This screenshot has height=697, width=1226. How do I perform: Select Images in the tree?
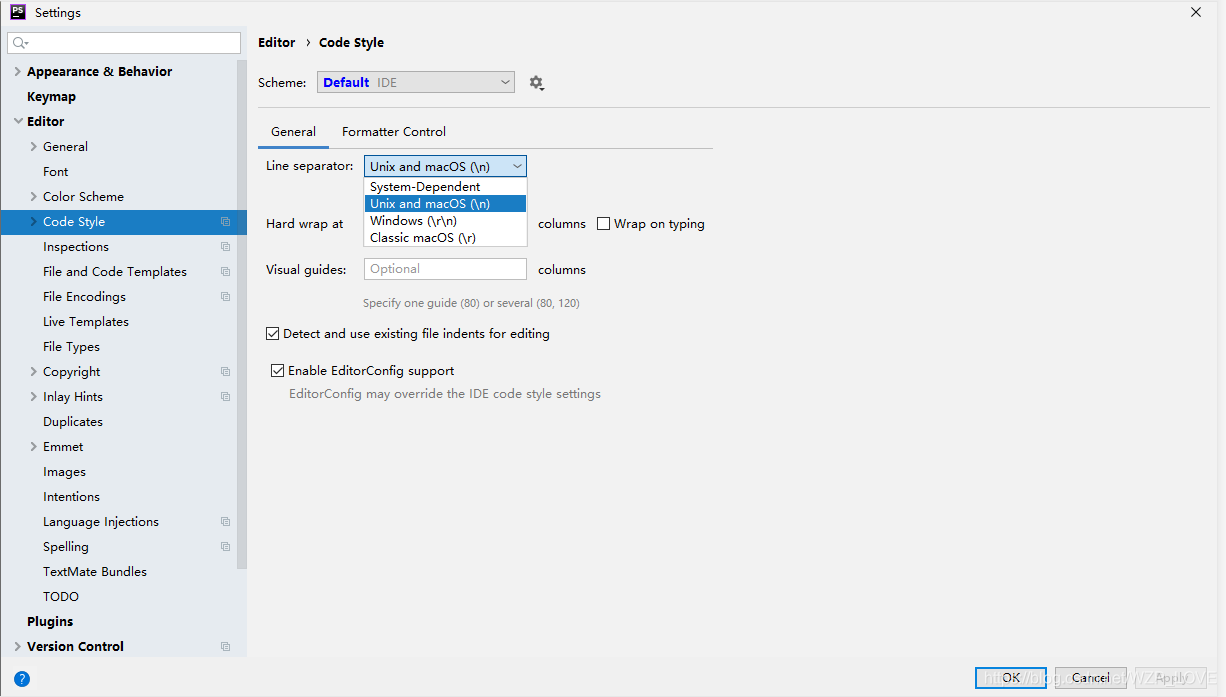point(64,472)
